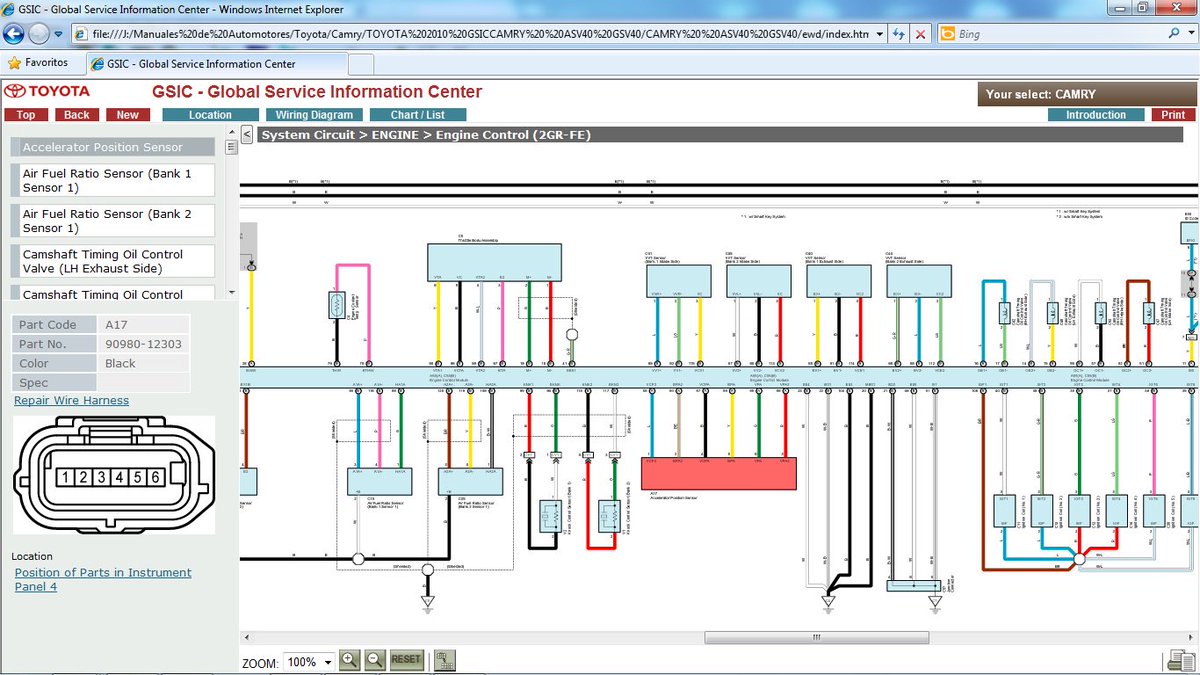The width and height of the screenshot is (1200, 675).
Task: Click the component list scroll down arrow
Action: [232, 292]
